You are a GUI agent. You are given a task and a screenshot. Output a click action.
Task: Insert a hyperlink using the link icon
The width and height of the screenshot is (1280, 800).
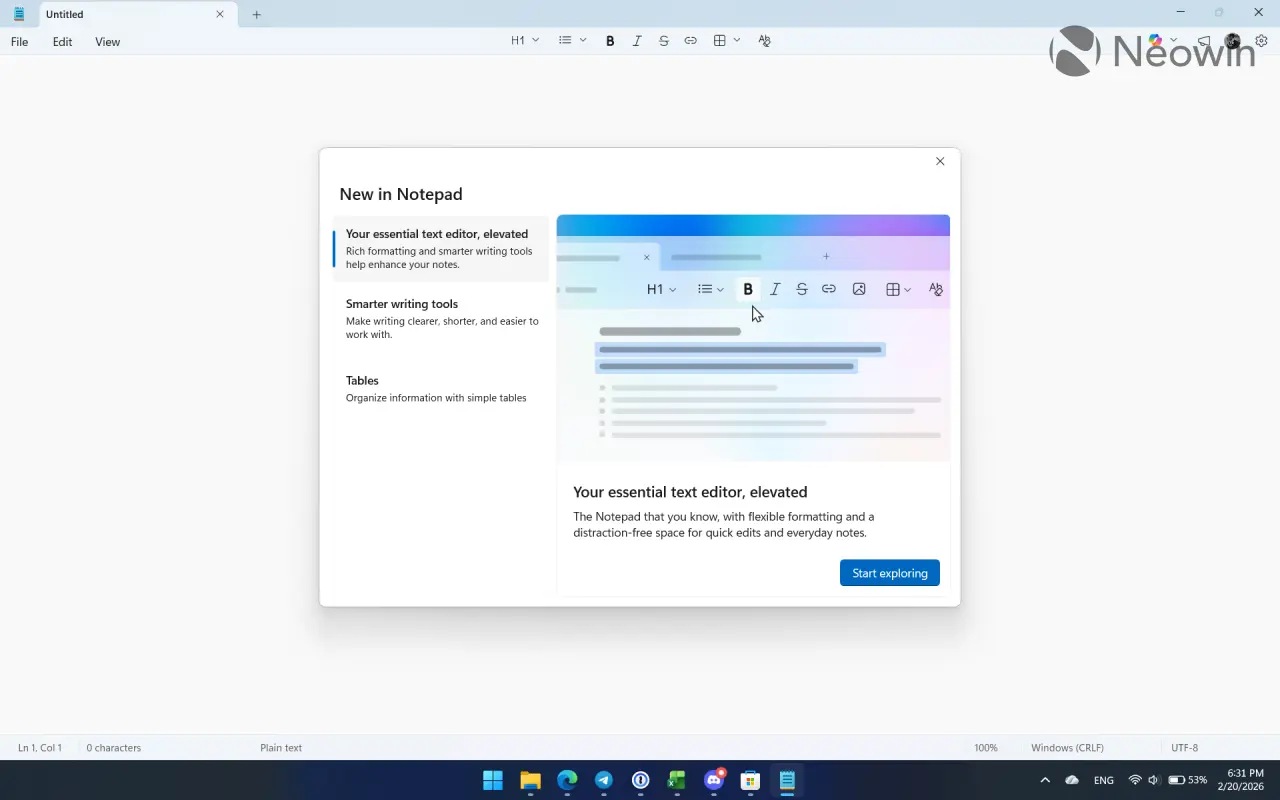(690, 40)
